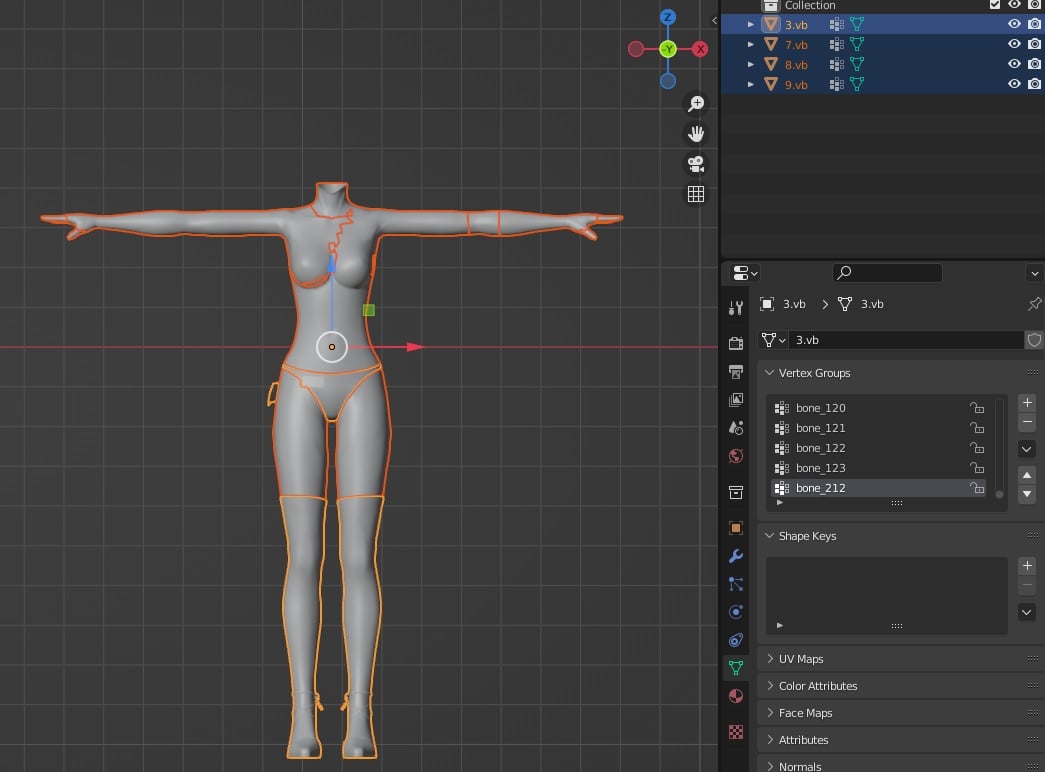Open the Tool properties tab
Image resolution: width=1045 pixels, height=772 pixels.
736,307
